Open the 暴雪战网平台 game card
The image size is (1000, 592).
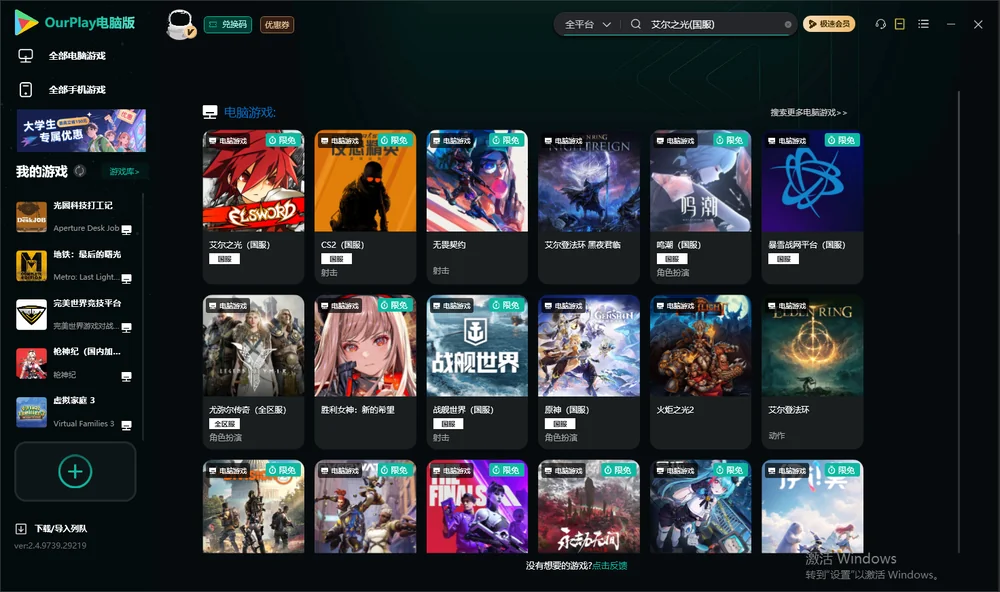812,207
